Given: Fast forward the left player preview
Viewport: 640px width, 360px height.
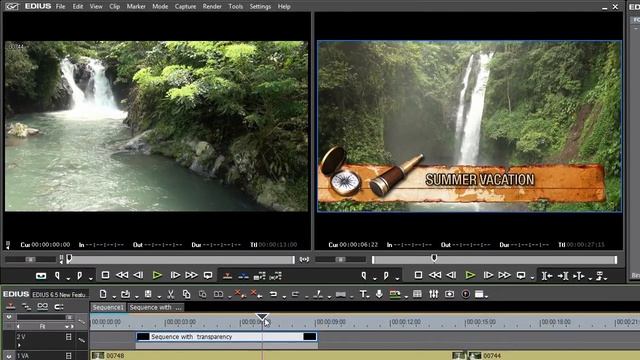Looking at the screenshot, I should pyautogui.click(x=191, y=275).
